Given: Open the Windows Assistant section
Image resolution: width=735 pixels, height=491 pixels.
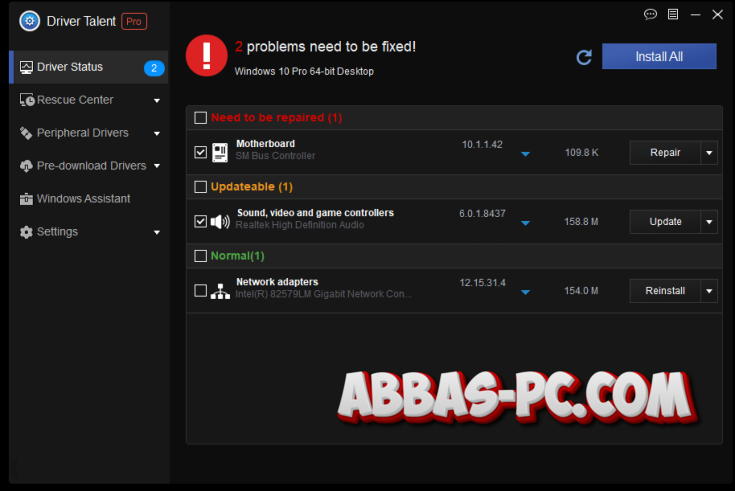Looking at the screenshot, I should [x=83, y=199].
